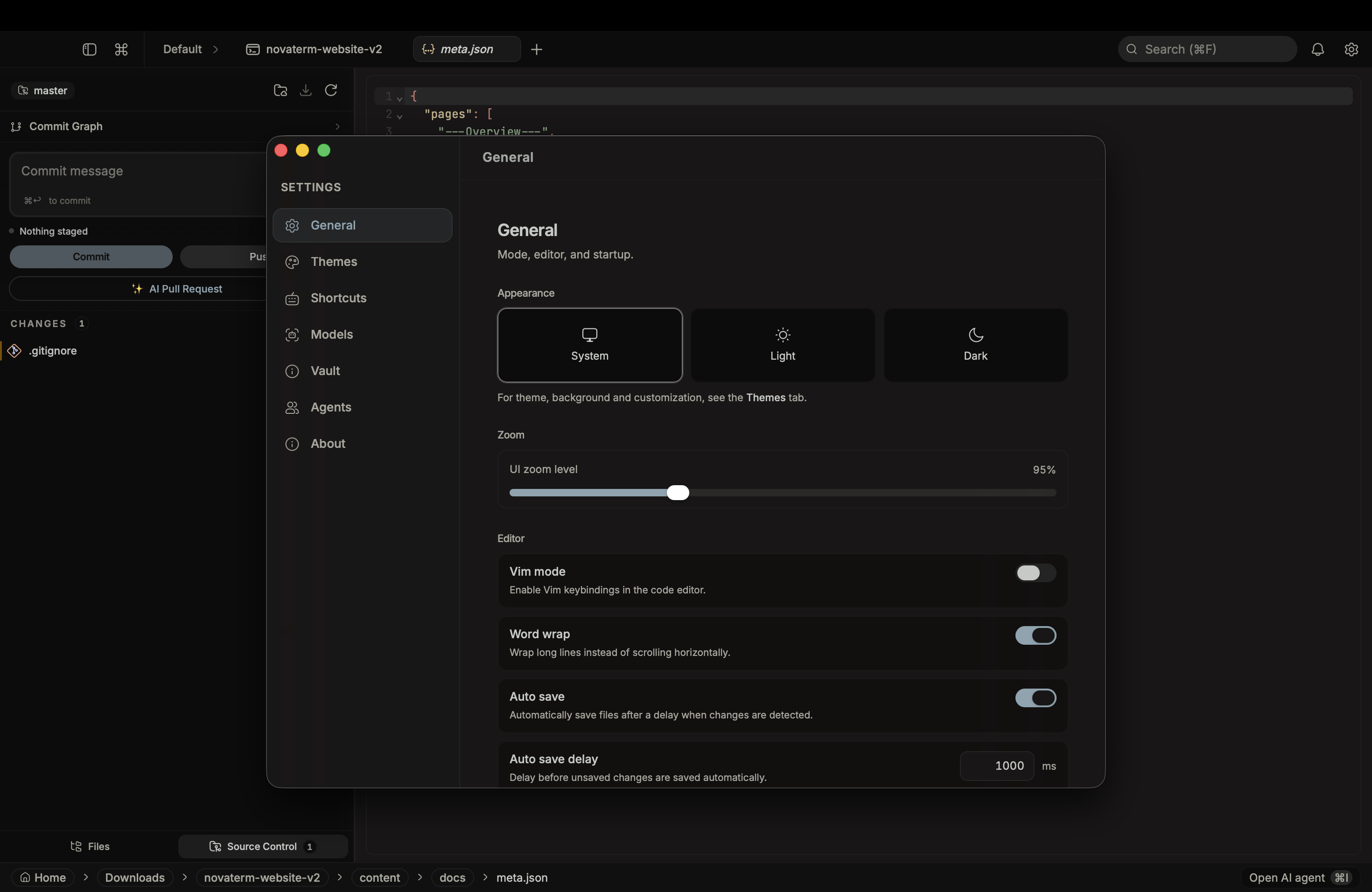The height and width of the screenshot is (892, 1372).
Task: Click the Commit Graph branch icon
Action: point(16,127)
